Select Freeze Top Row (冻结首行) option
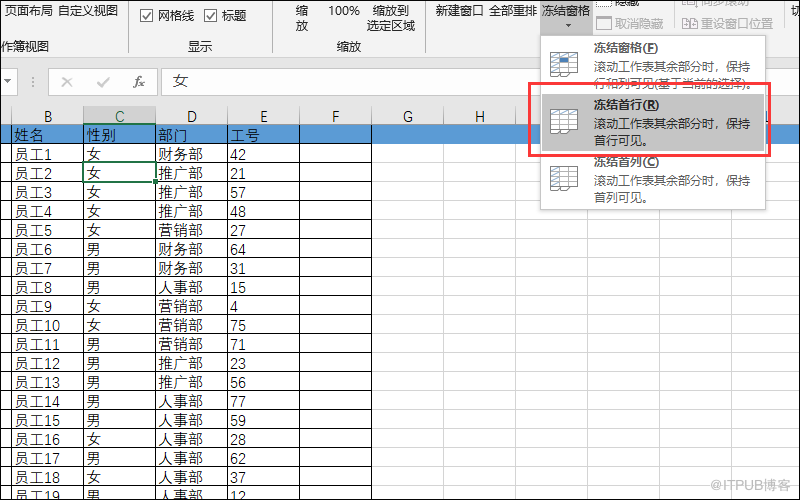The width and height of the screenshot is (800, 500). point(653,122)
